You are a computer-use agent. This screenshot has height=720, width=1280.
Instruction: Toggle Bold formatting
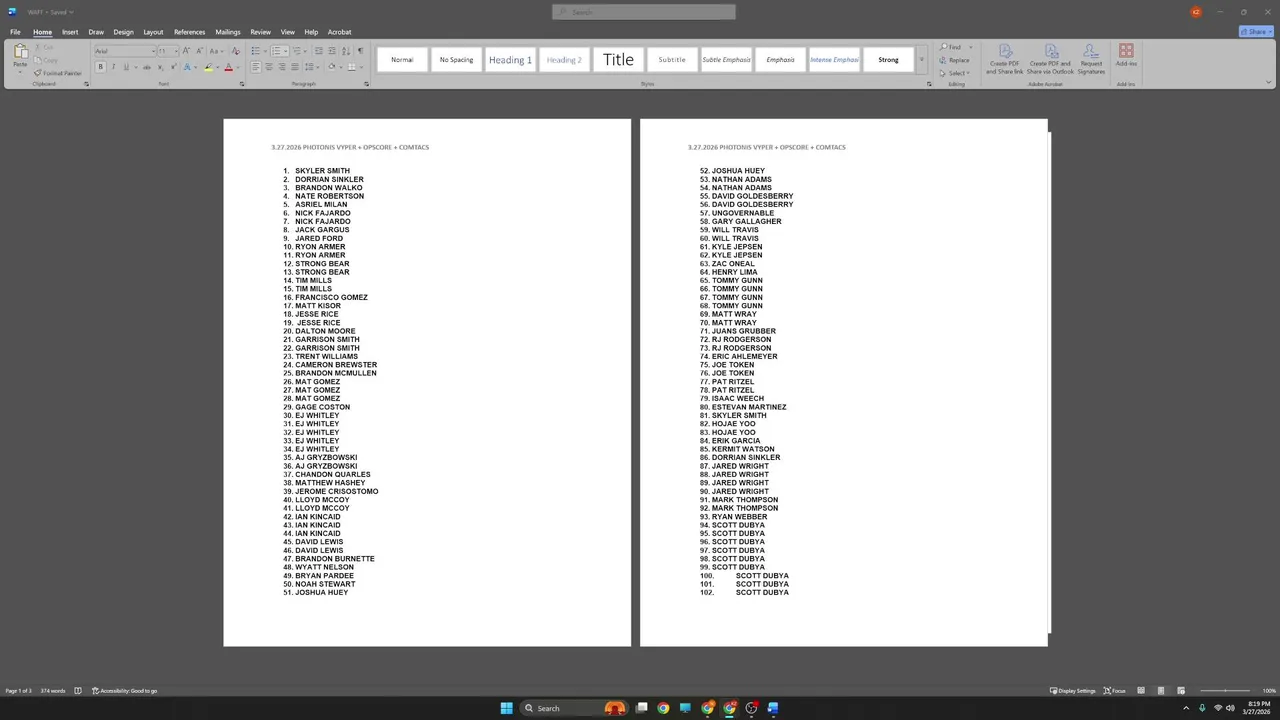[100, 67]
